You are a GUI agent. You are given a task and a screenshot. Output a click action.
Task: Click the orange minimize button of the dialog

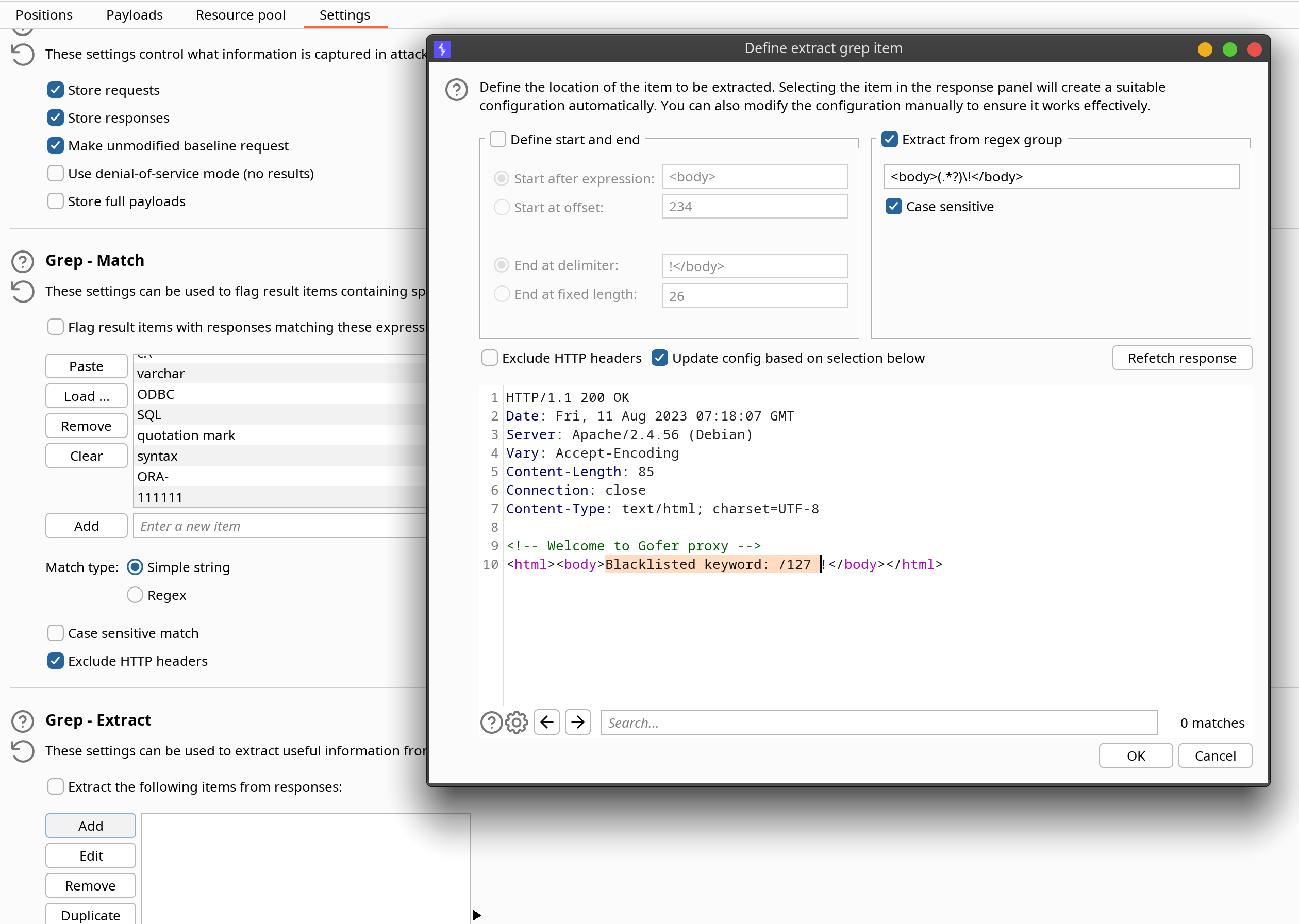tap(1205, 49)
